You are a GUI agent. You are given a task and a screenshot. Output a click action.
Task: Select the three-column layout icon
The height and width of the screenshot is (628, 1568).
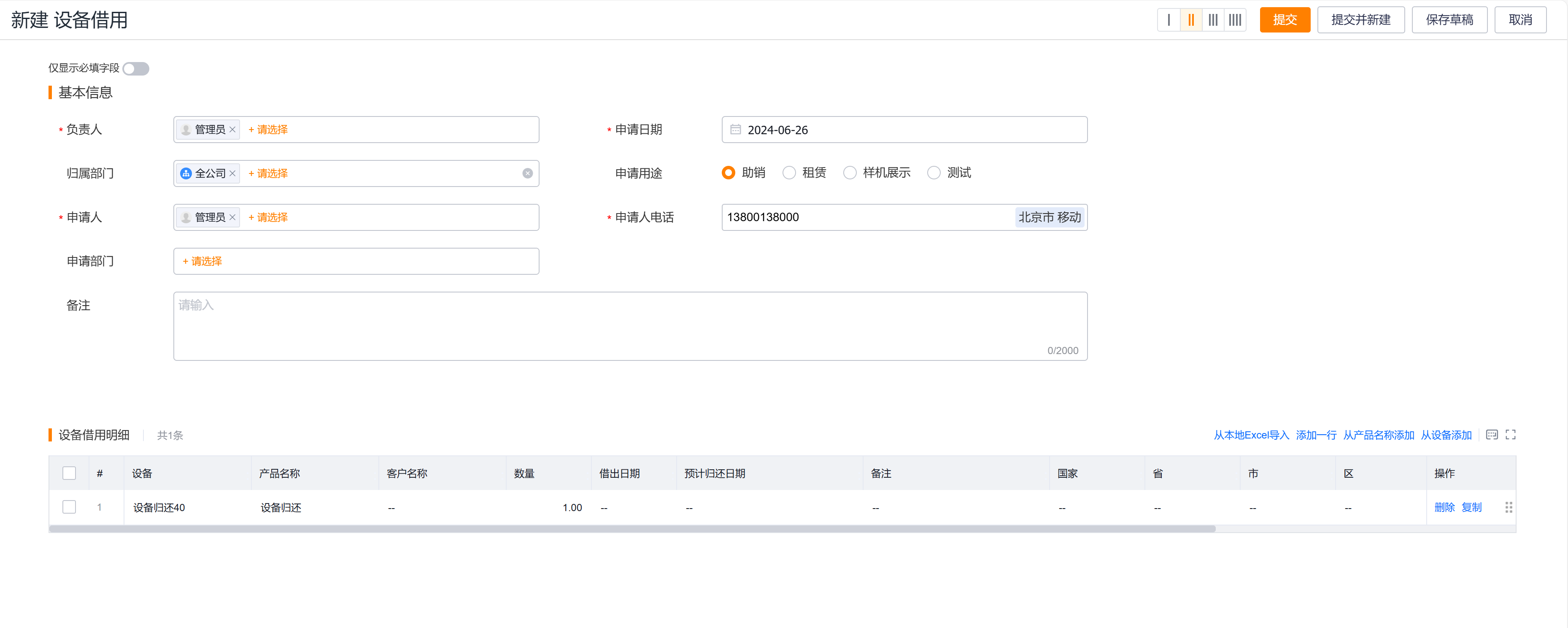click(1212, 20)
